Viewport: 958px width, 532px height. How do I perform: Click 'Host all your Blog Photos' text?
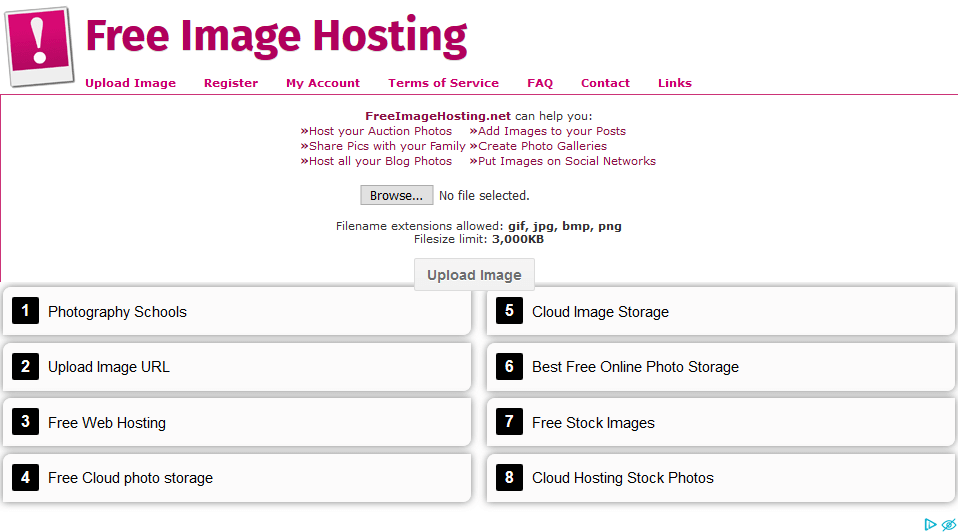(x=381, y=161)
